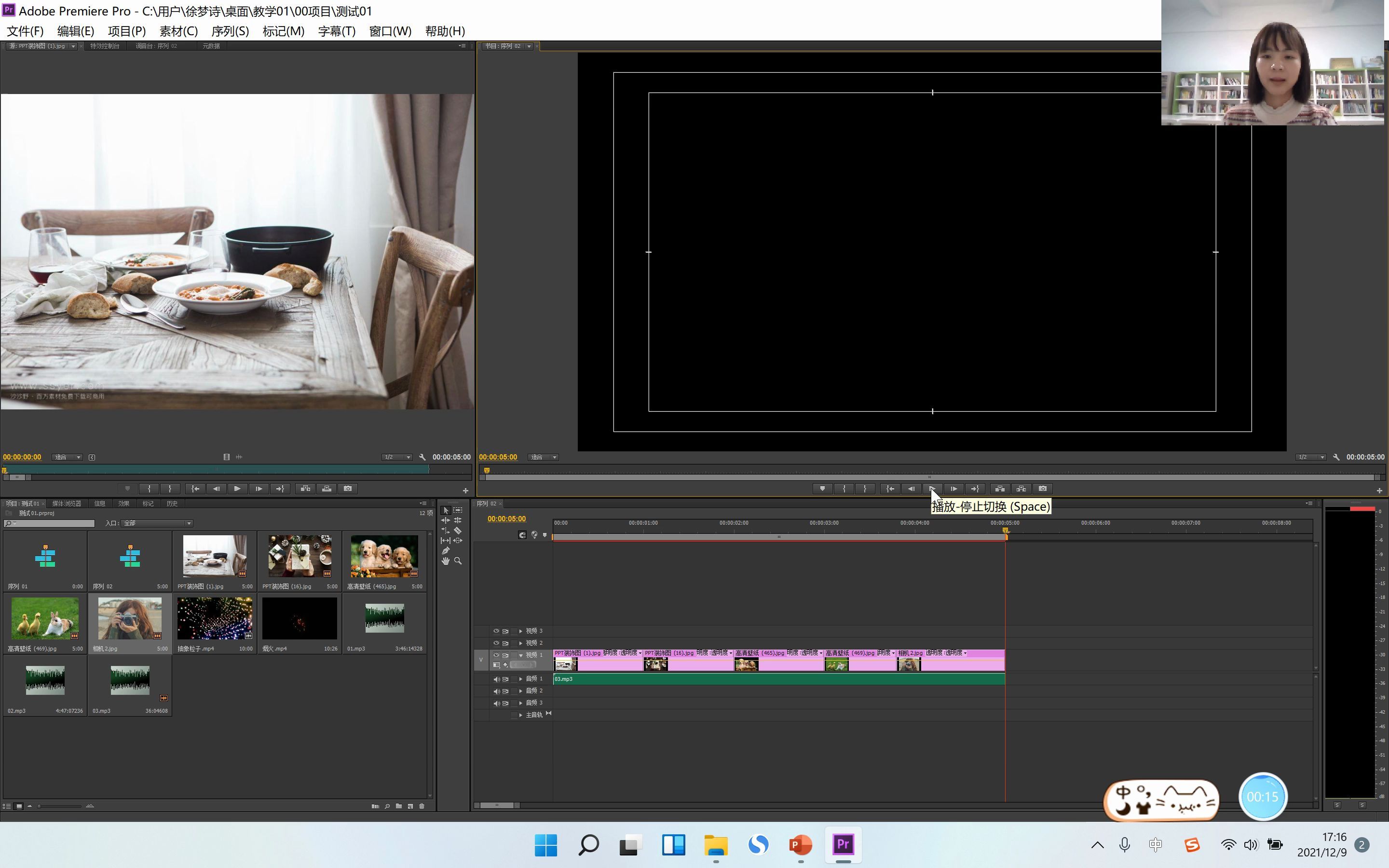Click New Item icon in Project panel
The image size is (1389, 868).
coord(410,807)
